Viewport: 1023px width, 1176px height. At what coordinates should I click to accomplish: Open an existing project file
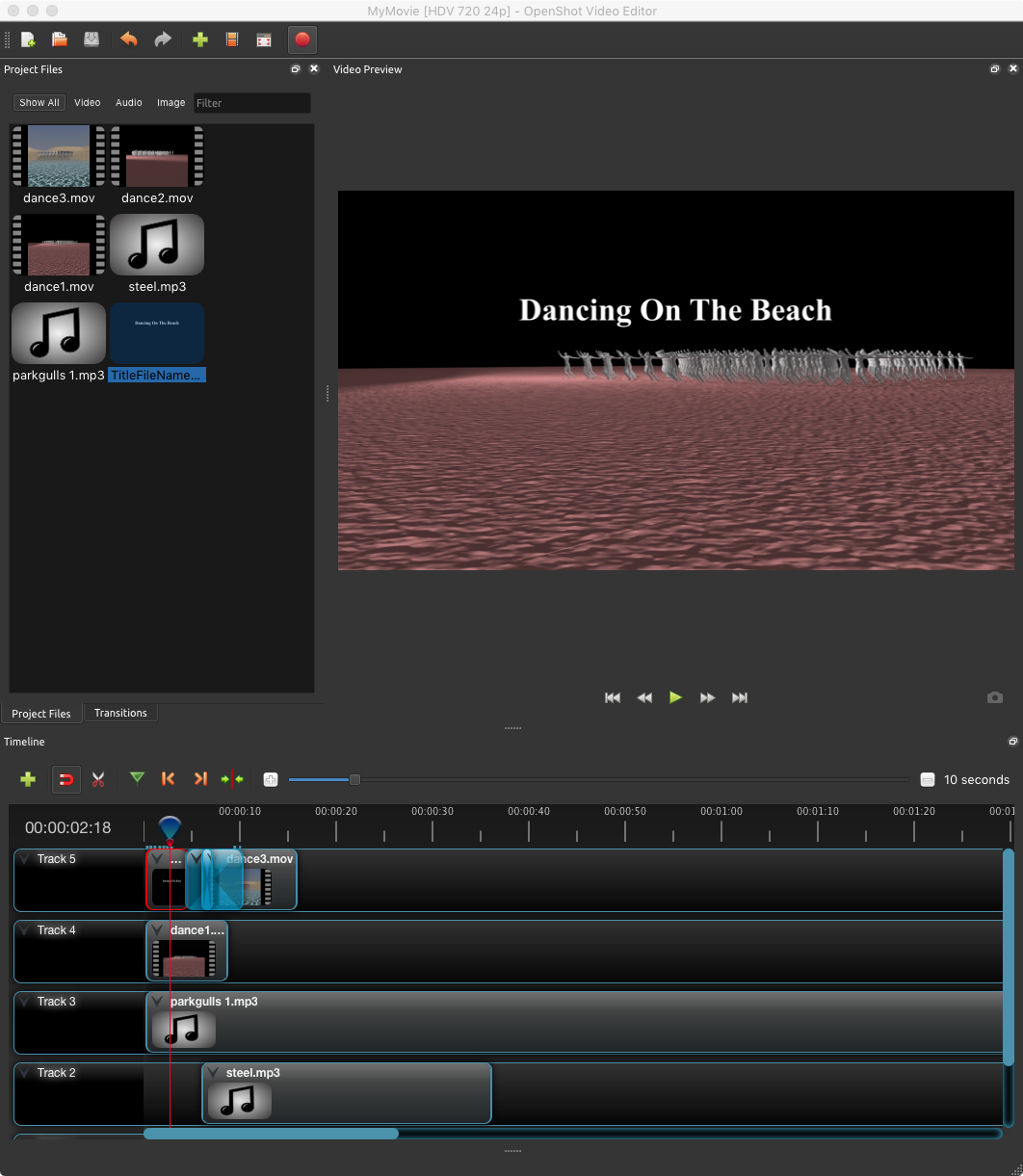(x=60, y=39)
